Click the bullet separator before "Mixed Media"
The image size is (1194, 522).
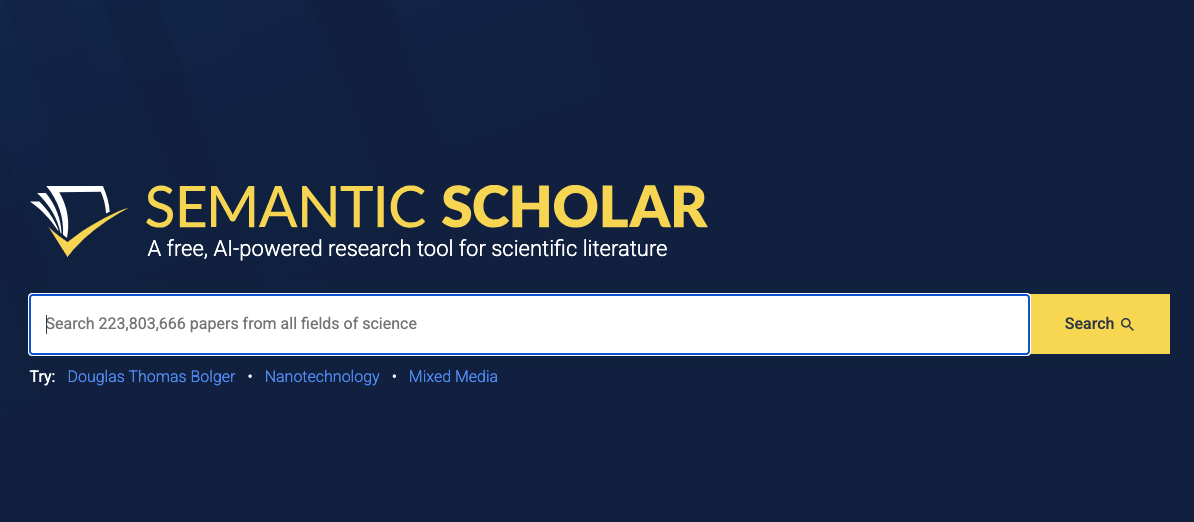[x=394, y=377]
